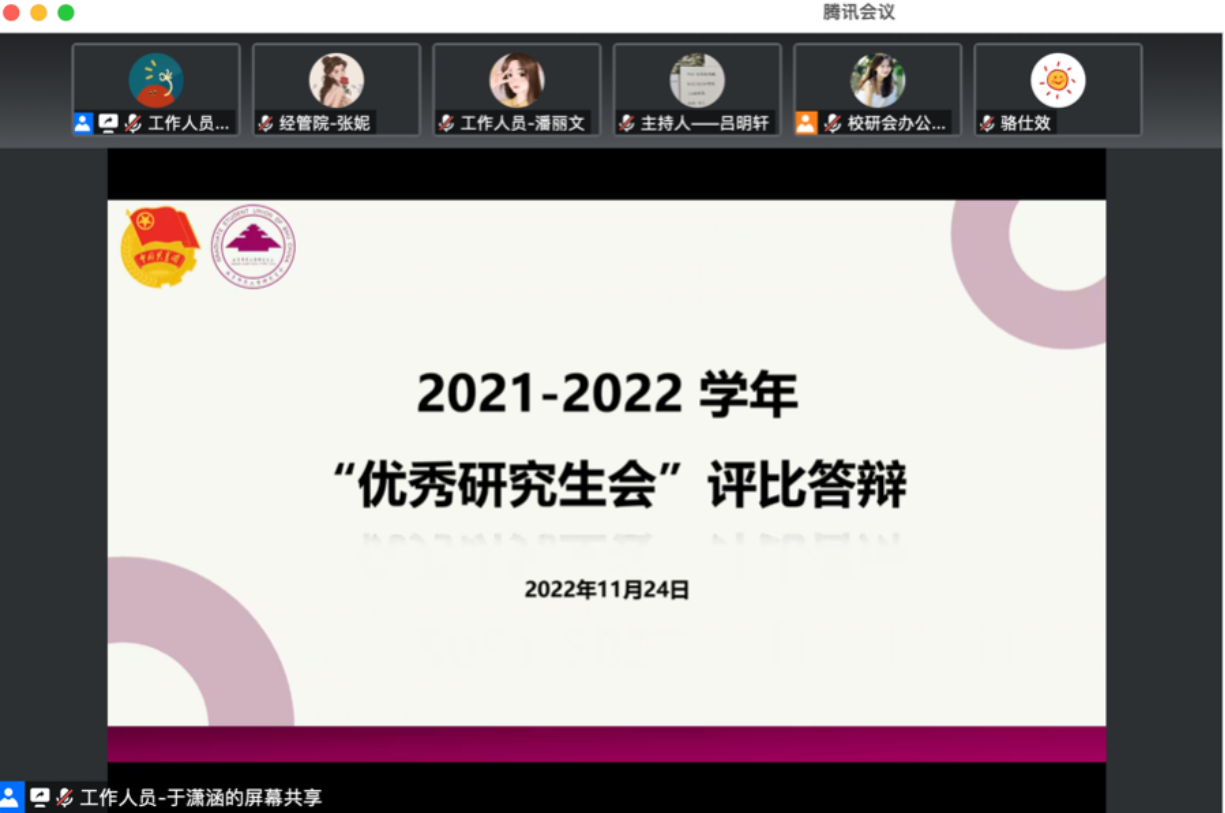Click the blue host icon on the first participant tile
This screenshot has width=1225, height=813.
83,123
